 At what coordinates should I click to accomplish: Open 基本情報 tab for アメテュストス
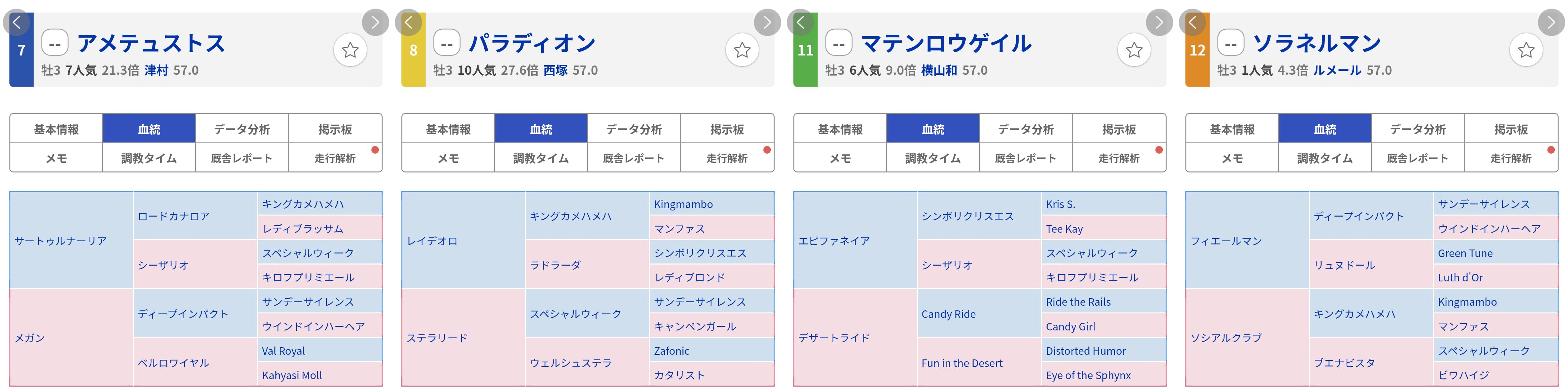pyautogui.click(x=56, y=129)
